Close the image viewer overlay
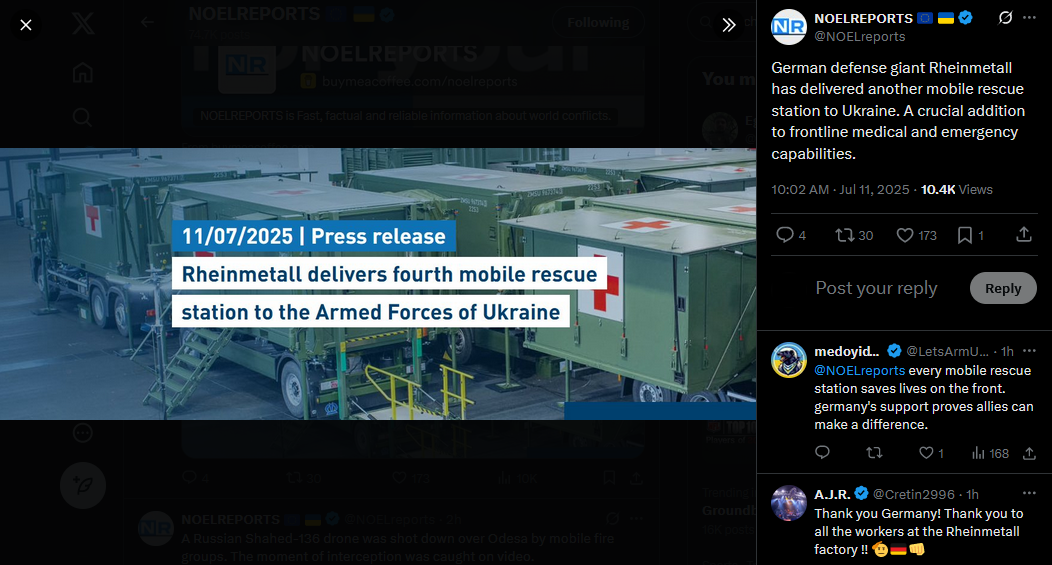Screen dimensions: 1052x565 pos(25,25)
